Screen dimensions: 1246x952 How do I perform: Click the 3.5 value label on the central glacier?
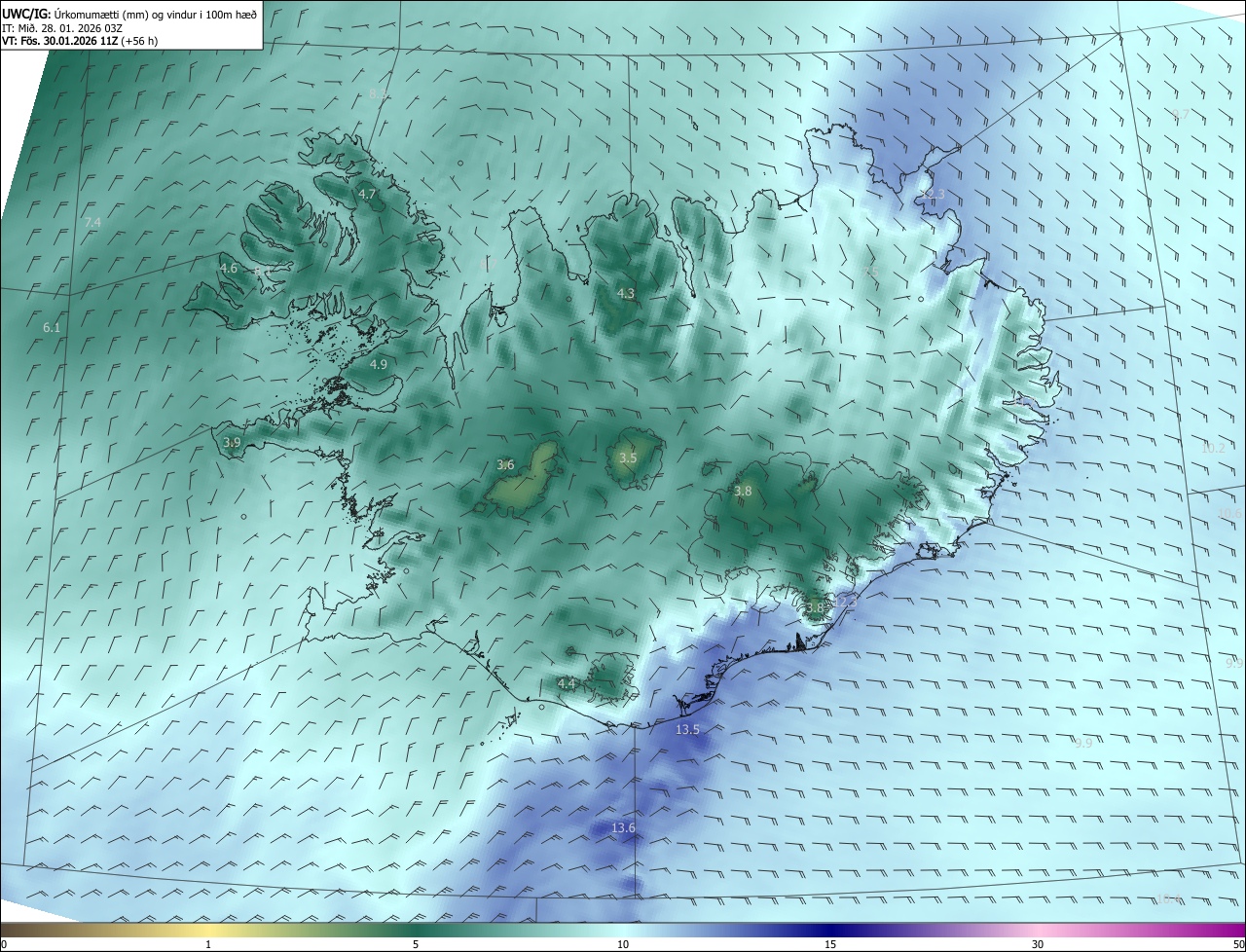(628, 458)
